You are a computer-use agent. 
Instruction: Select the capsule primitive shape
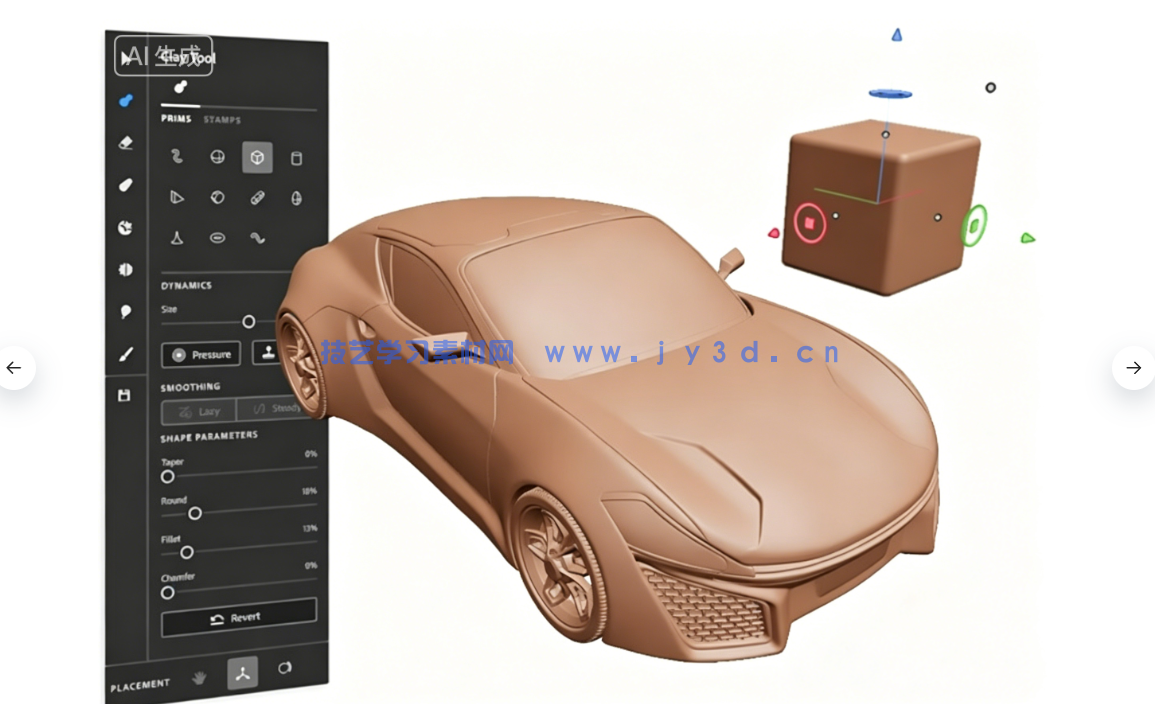point(257,197)
